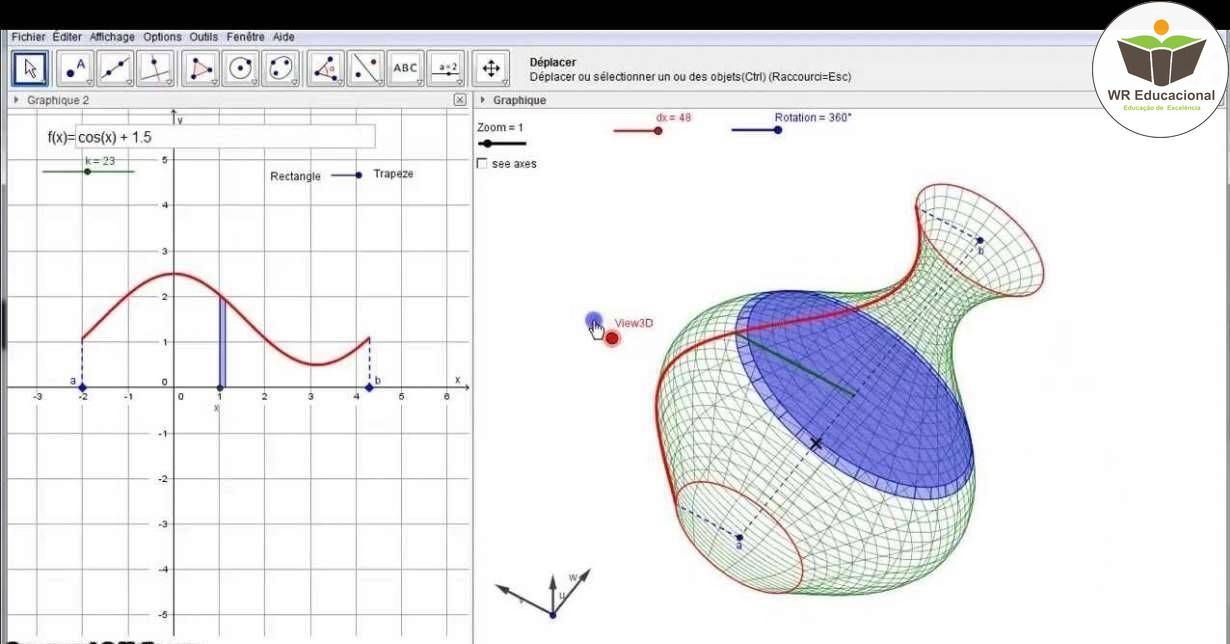Expand the Graphique panel triangle
The image size is (1230, 644).
[483, 100]
